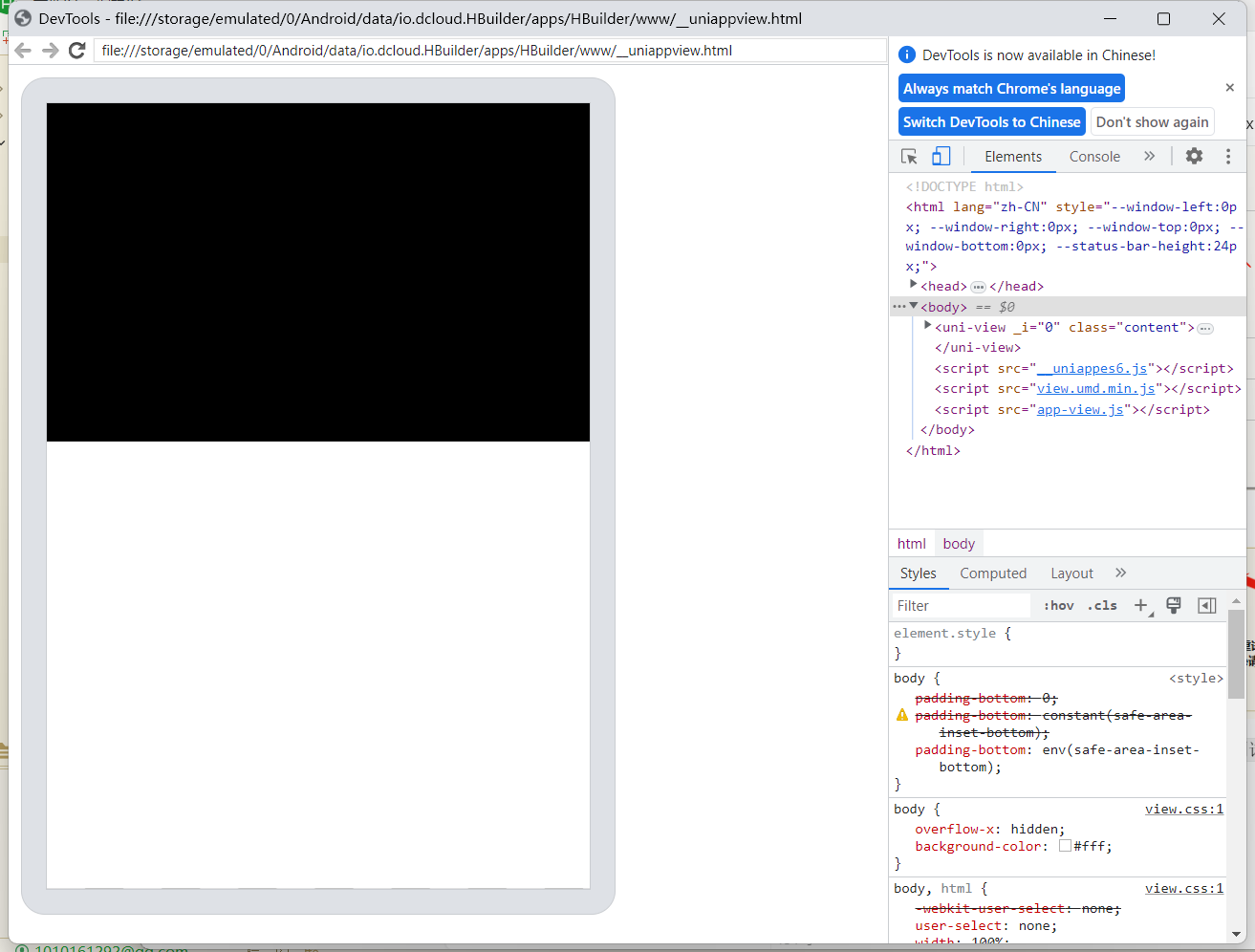The width and height of the screenshot is (1255, 952).
Task: Toggle the .cls class editor
Action: coord(1102,605)
